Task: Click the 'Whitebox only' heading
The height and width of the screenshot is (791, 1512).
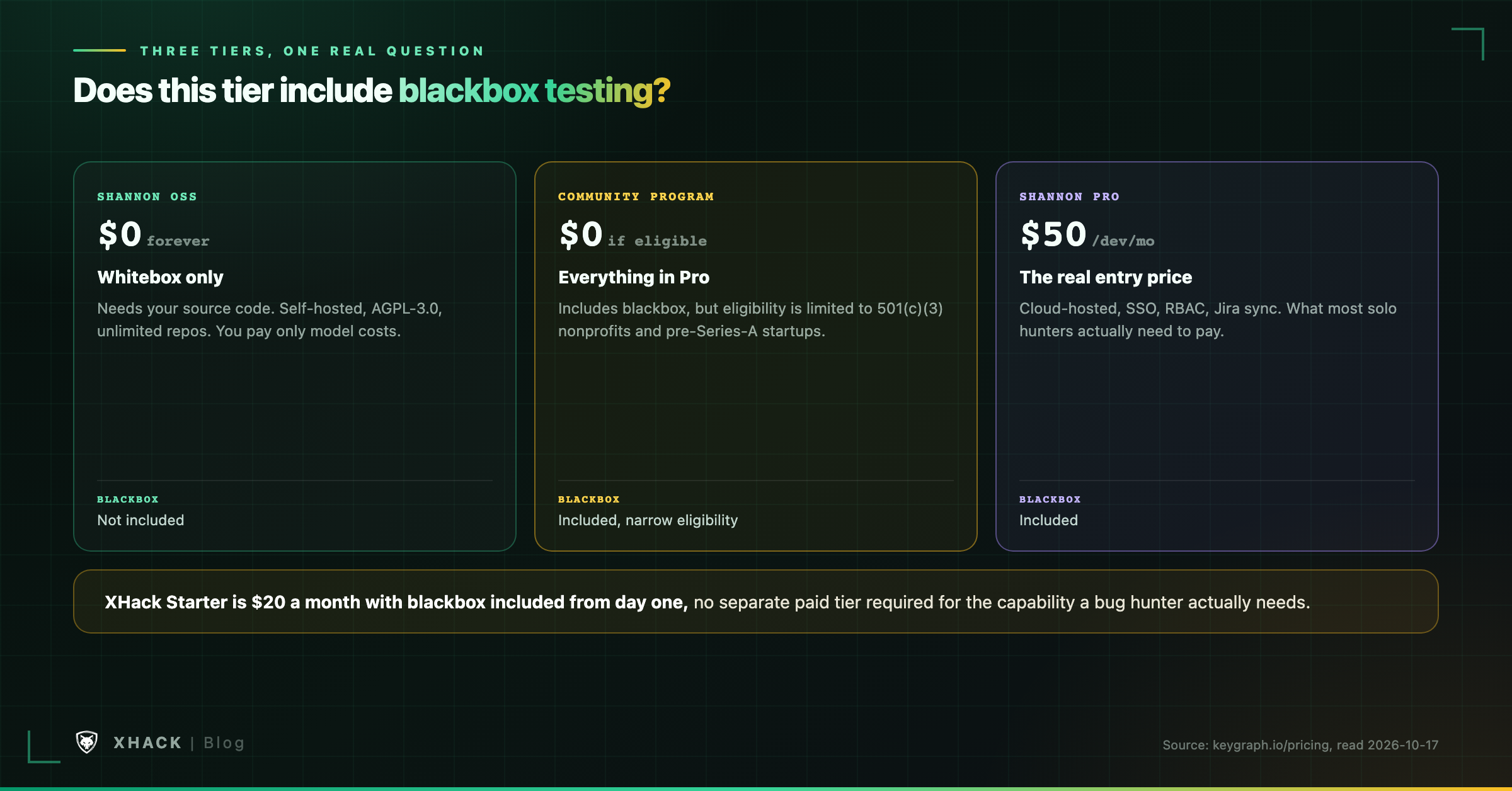Action: coord(160,277)
